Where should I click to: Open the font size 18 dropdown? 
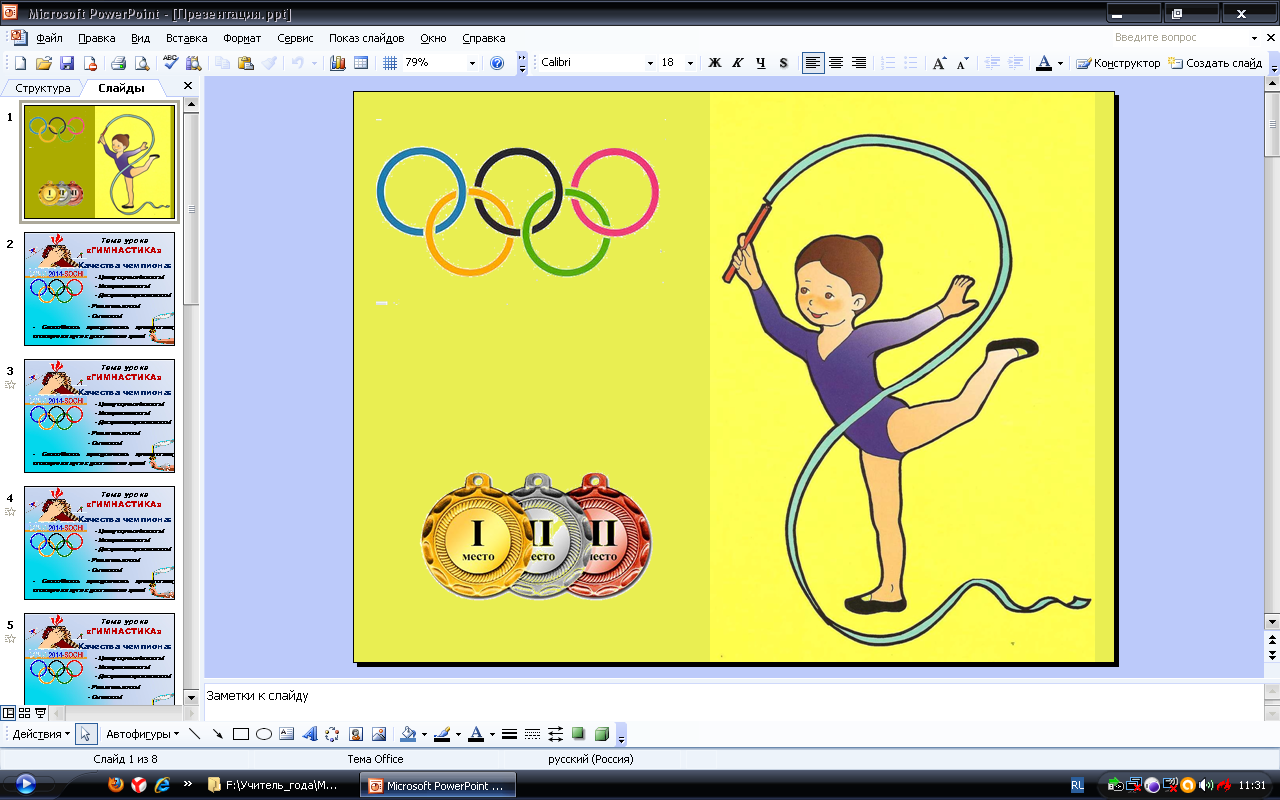[691, 63]
